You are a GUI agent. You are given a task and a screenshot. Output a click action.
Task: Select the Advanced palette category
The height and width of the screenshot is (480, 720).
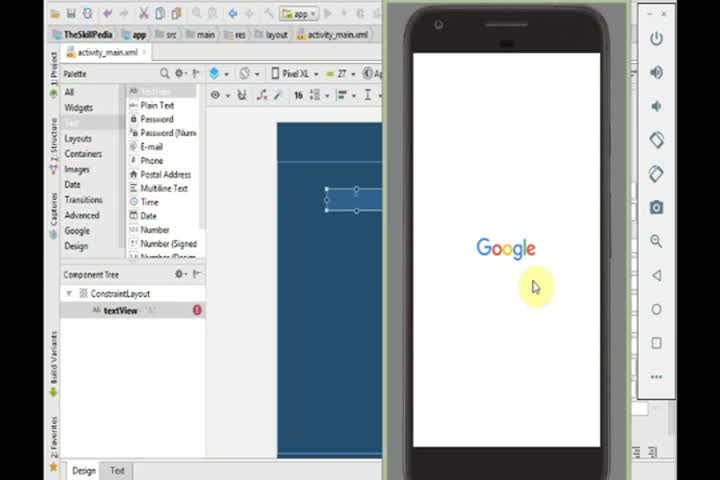coord(82,215)
